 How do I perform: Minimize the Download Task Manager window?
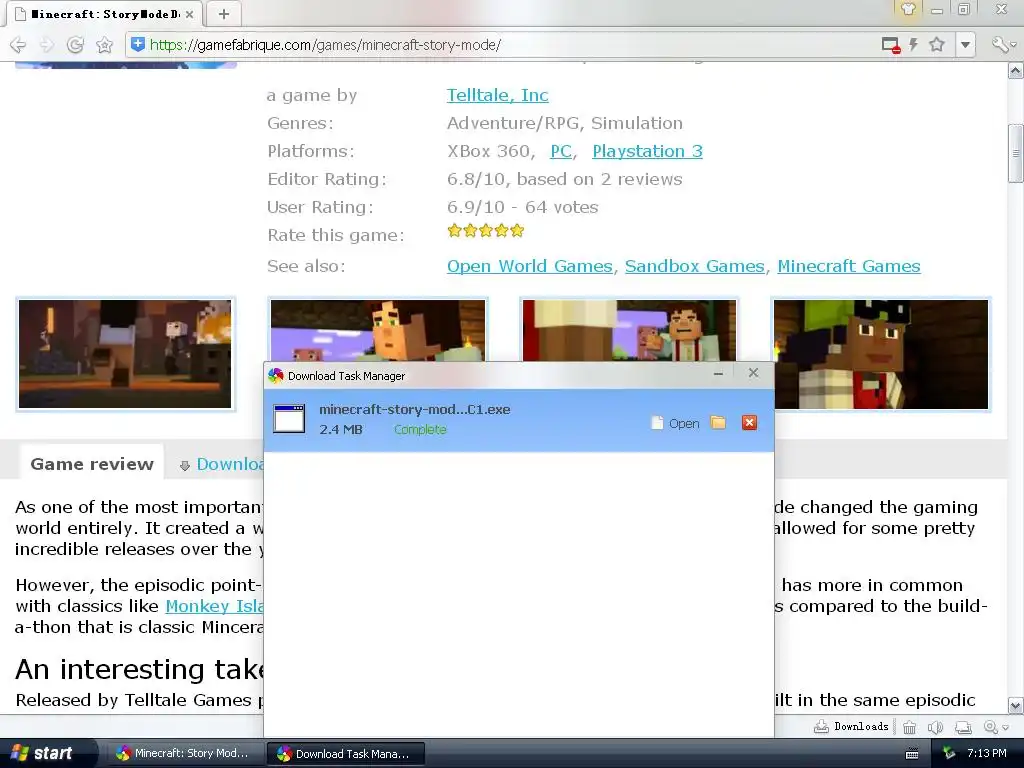[x=718, y=374]
